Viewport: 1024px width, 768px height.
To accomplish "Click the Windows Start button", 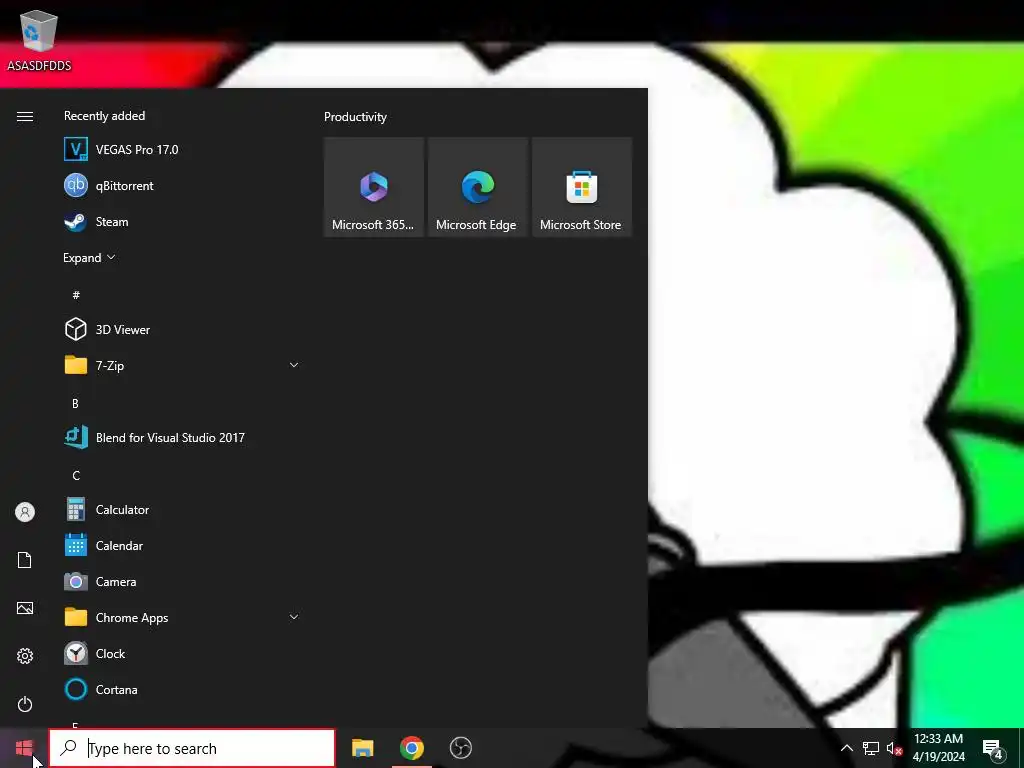I will [24, 748].
